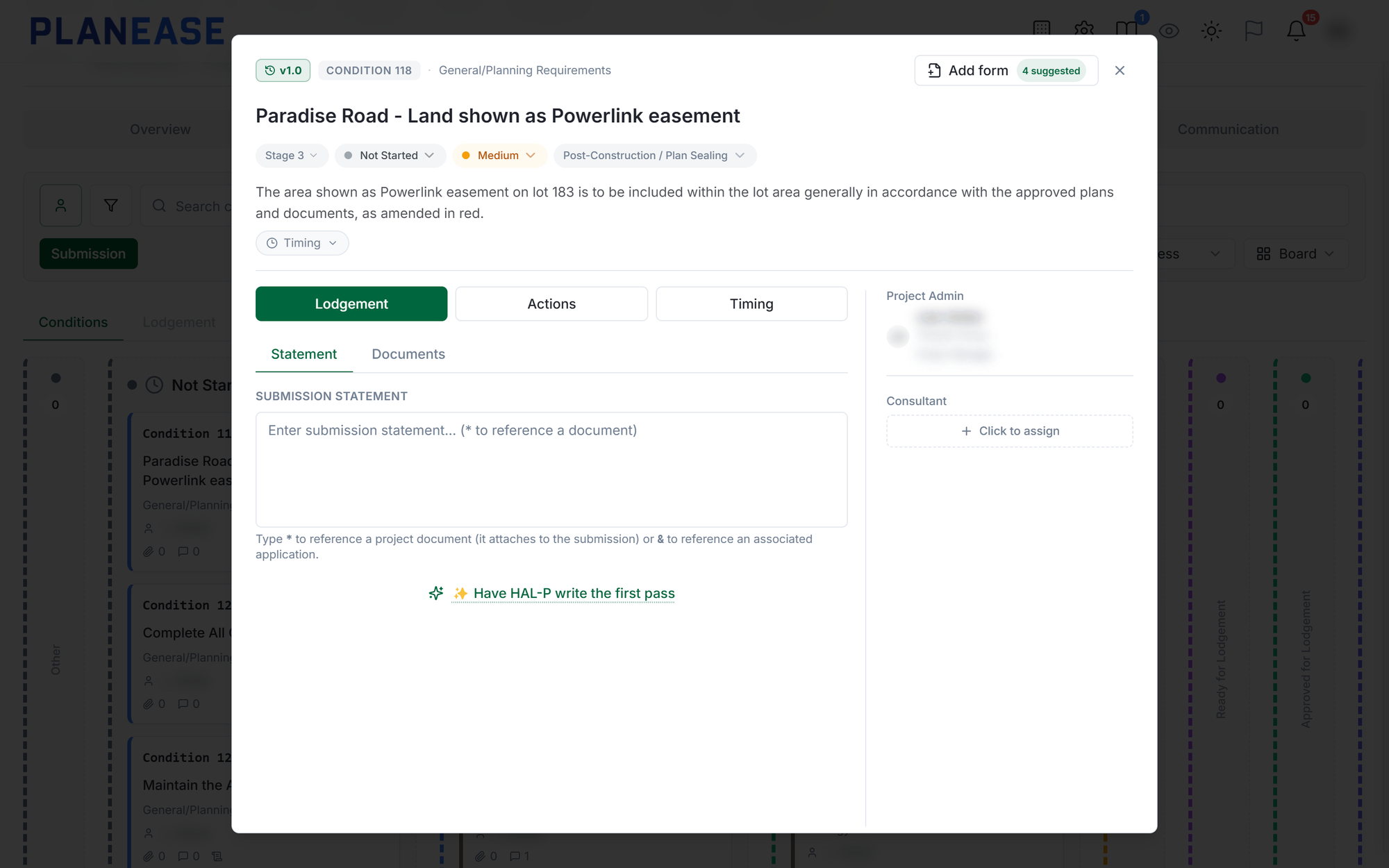This screenshot has height=868, width=1389.
Task: Click the Not Started column clock icon
Action: pyautogui.click(x=154, y=385)
